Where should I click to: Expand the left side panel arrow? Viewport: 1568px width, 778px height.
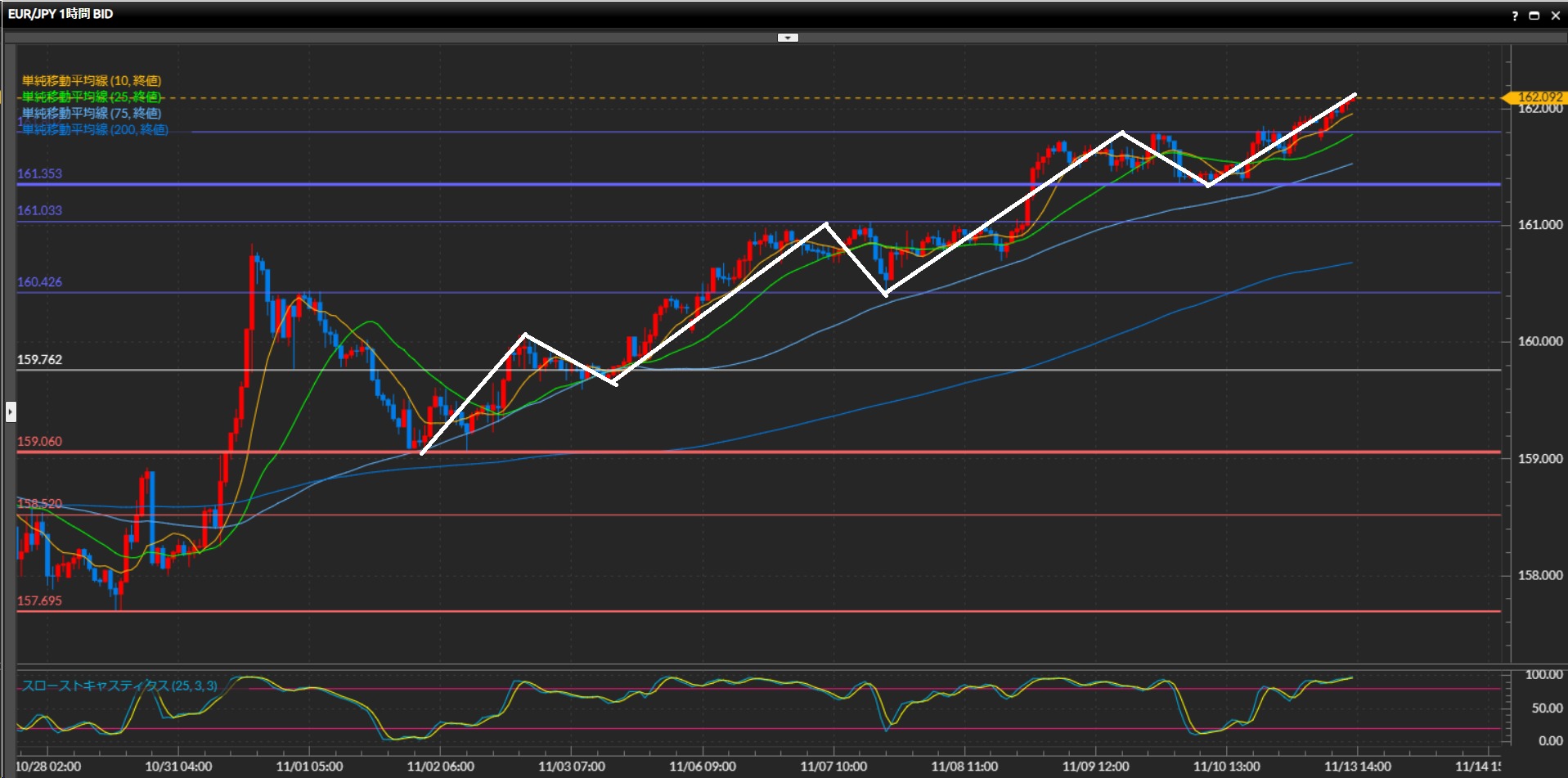point(11,411)
